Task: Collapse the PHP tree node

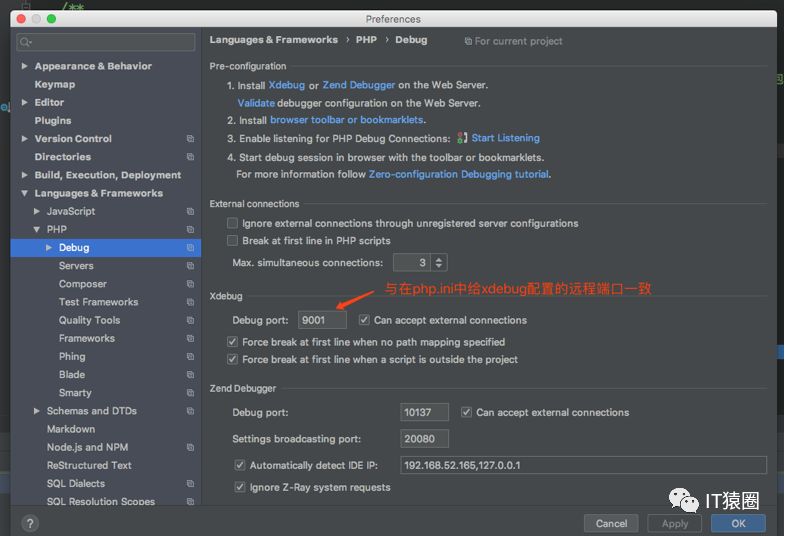Action: point(37,230)
